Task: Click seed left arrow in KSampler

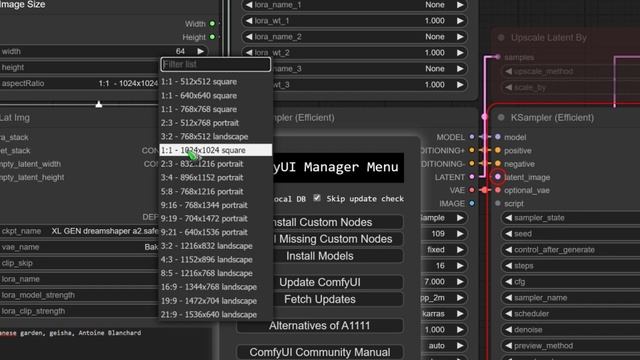Action: [509, 234]
